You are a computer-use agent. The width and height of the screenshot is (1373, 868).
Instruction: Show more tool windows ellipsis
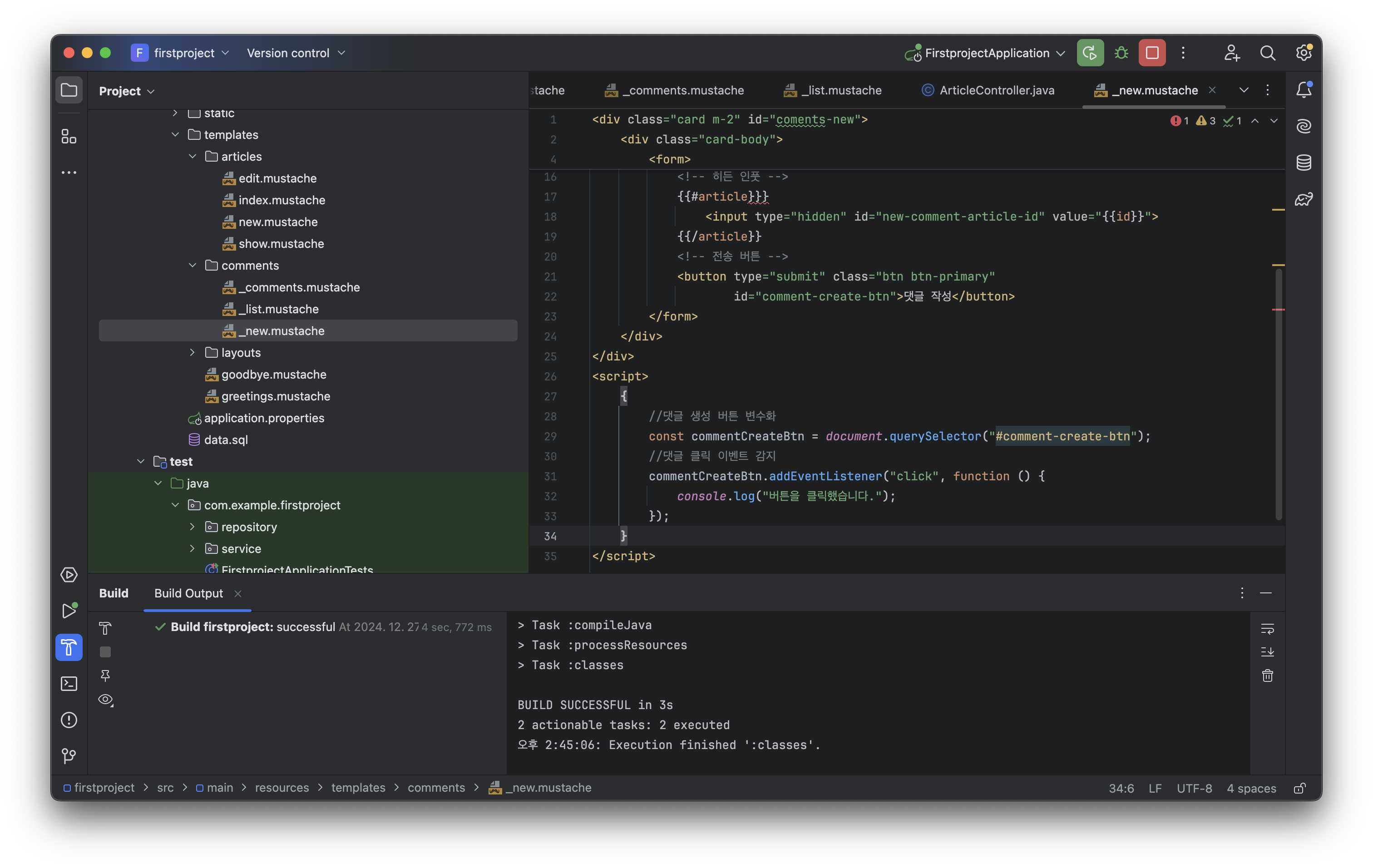69,172
